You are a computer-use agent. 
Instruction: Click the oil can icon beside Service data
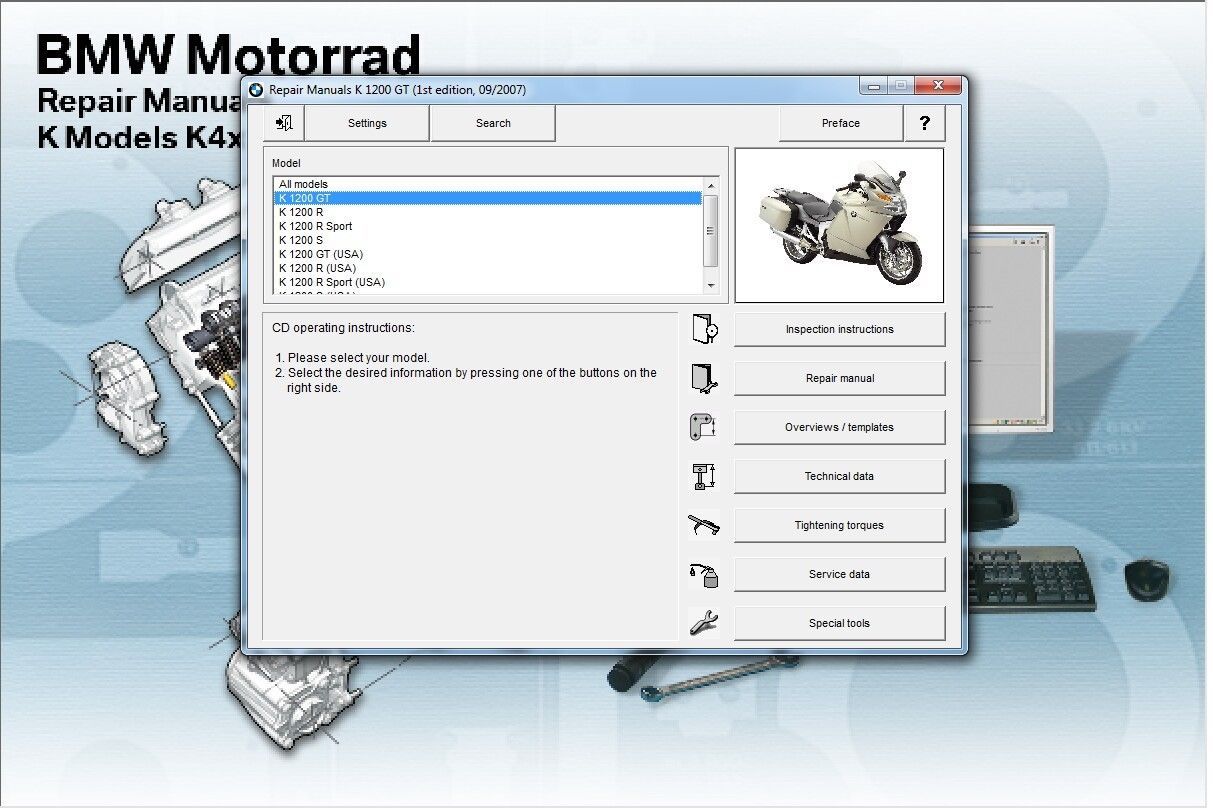(x=704, y=573)
